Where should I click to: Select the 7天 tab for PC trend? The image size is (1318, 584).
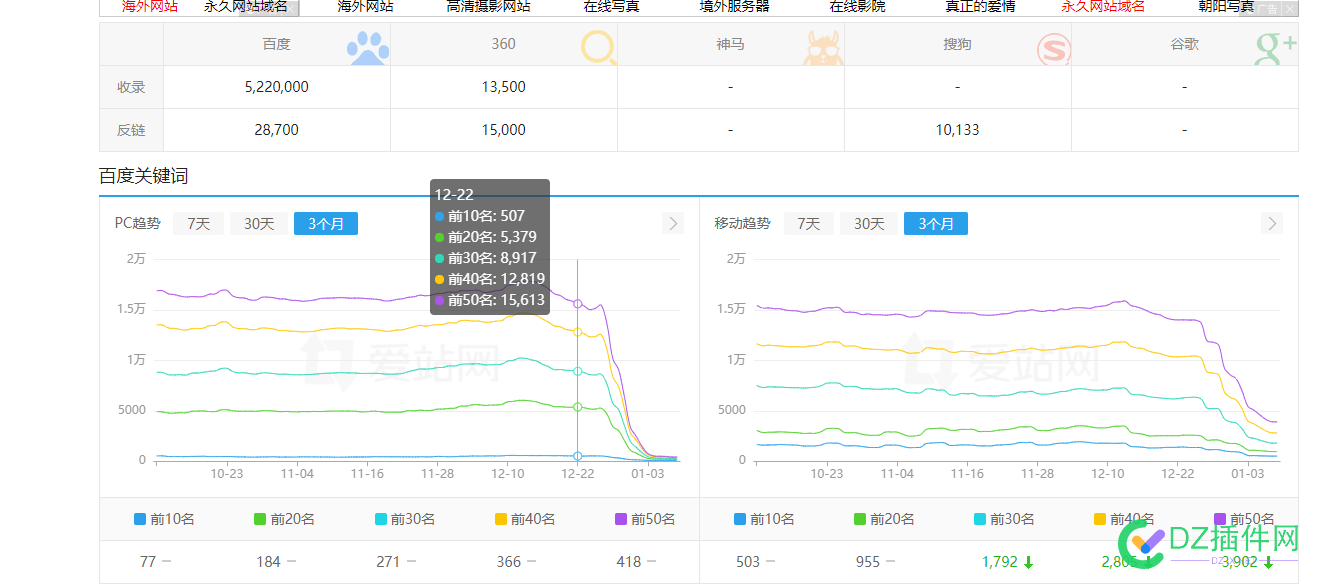coord(198,223)
